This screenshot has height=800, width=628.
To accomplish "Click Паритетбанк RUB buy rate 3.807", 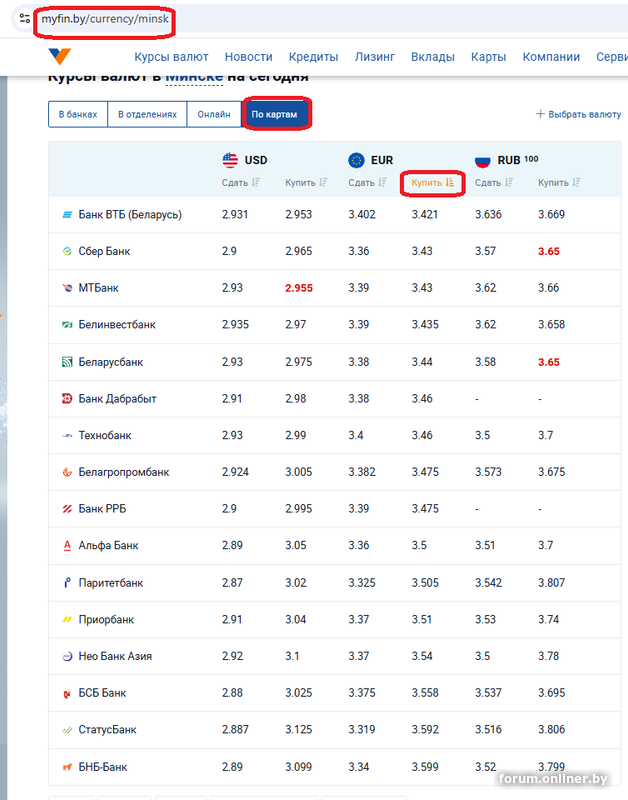I will (551, 583).
